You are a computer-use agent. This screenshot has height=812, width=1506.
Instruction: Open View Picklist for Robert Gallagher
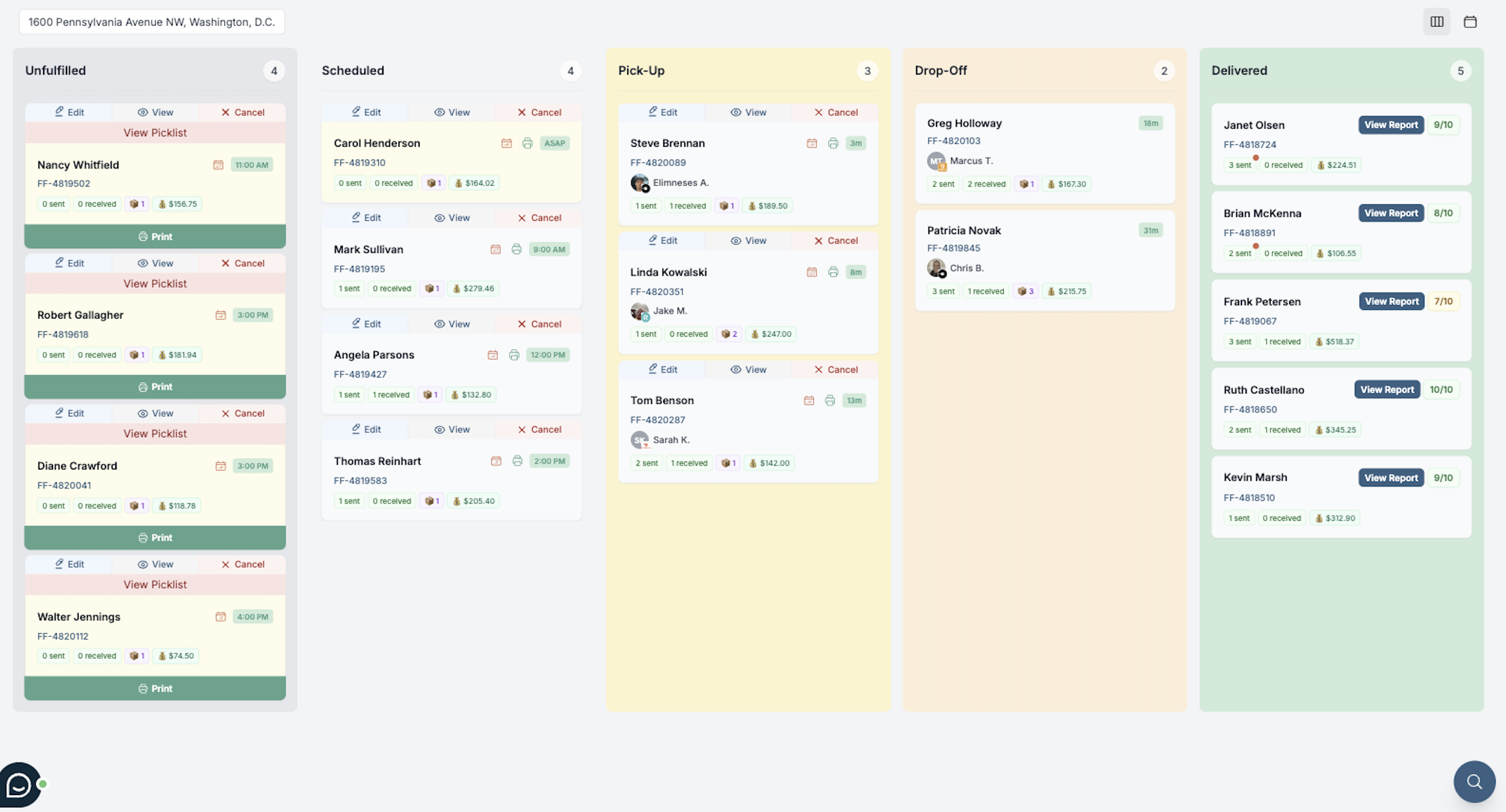click(155, 283)
